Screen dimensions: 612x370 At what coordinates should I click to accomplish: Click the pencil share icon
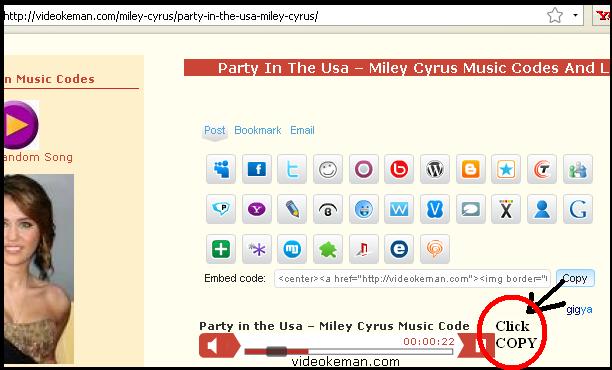(x=292, y=209)
